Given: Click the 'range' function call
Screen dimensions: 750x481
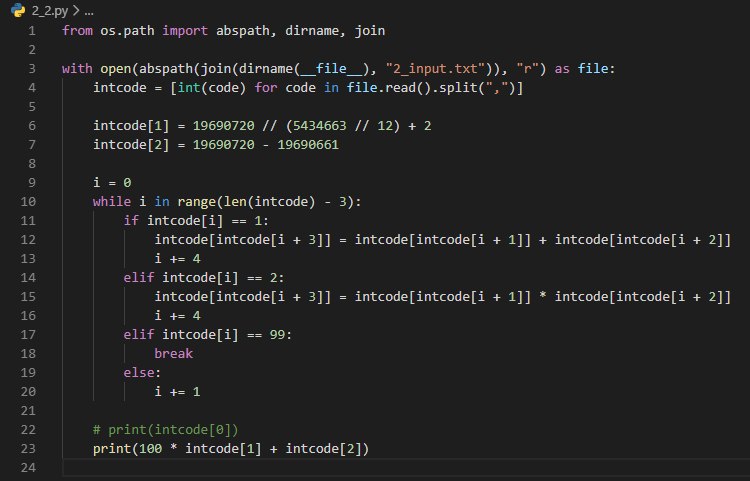Looking at the screenshot, I should coord(197,202).
